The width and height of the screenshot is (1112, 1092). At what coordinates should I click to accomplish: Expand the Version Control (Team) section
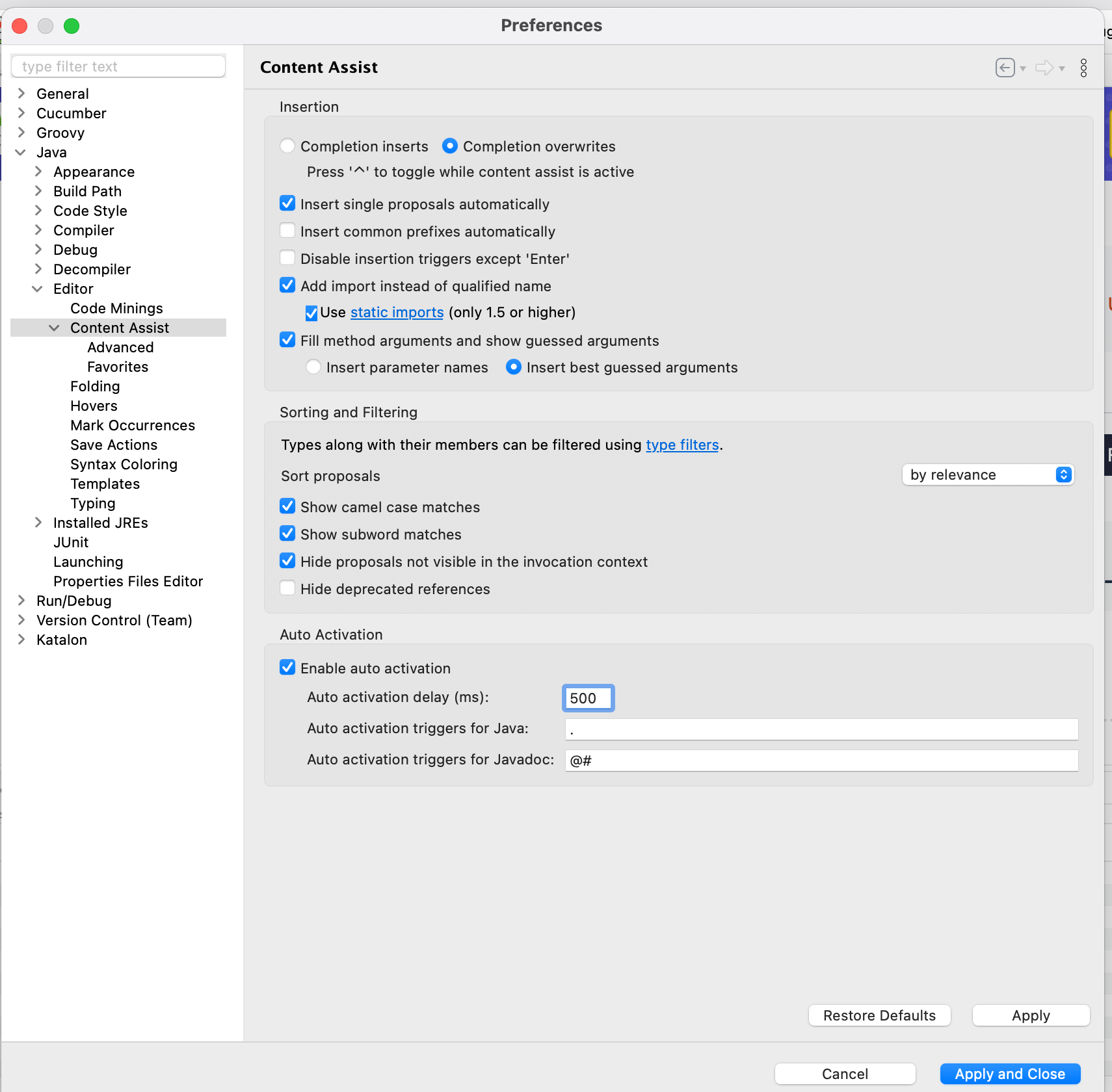(22, 620)
